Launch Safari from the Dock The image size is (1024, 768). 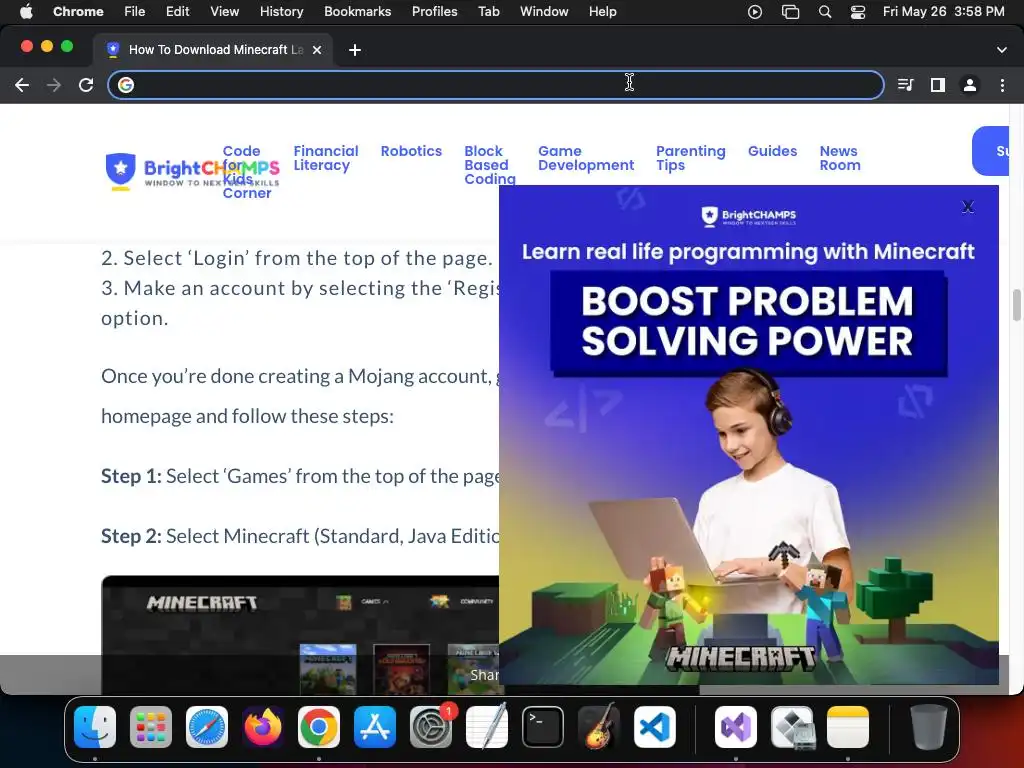click(207, 727)
